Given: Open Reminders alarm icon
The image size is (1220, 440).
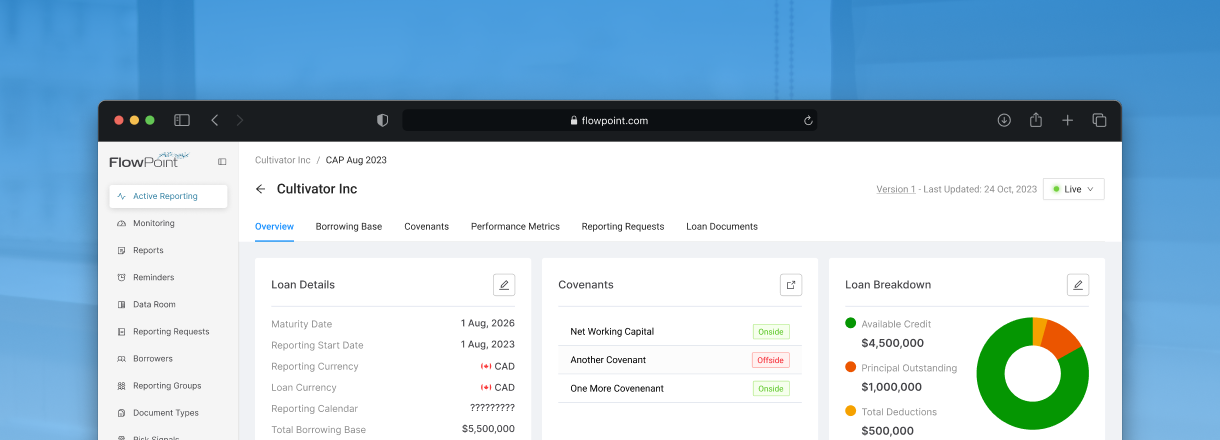Looking at the screenshot, I should point(121,277).
